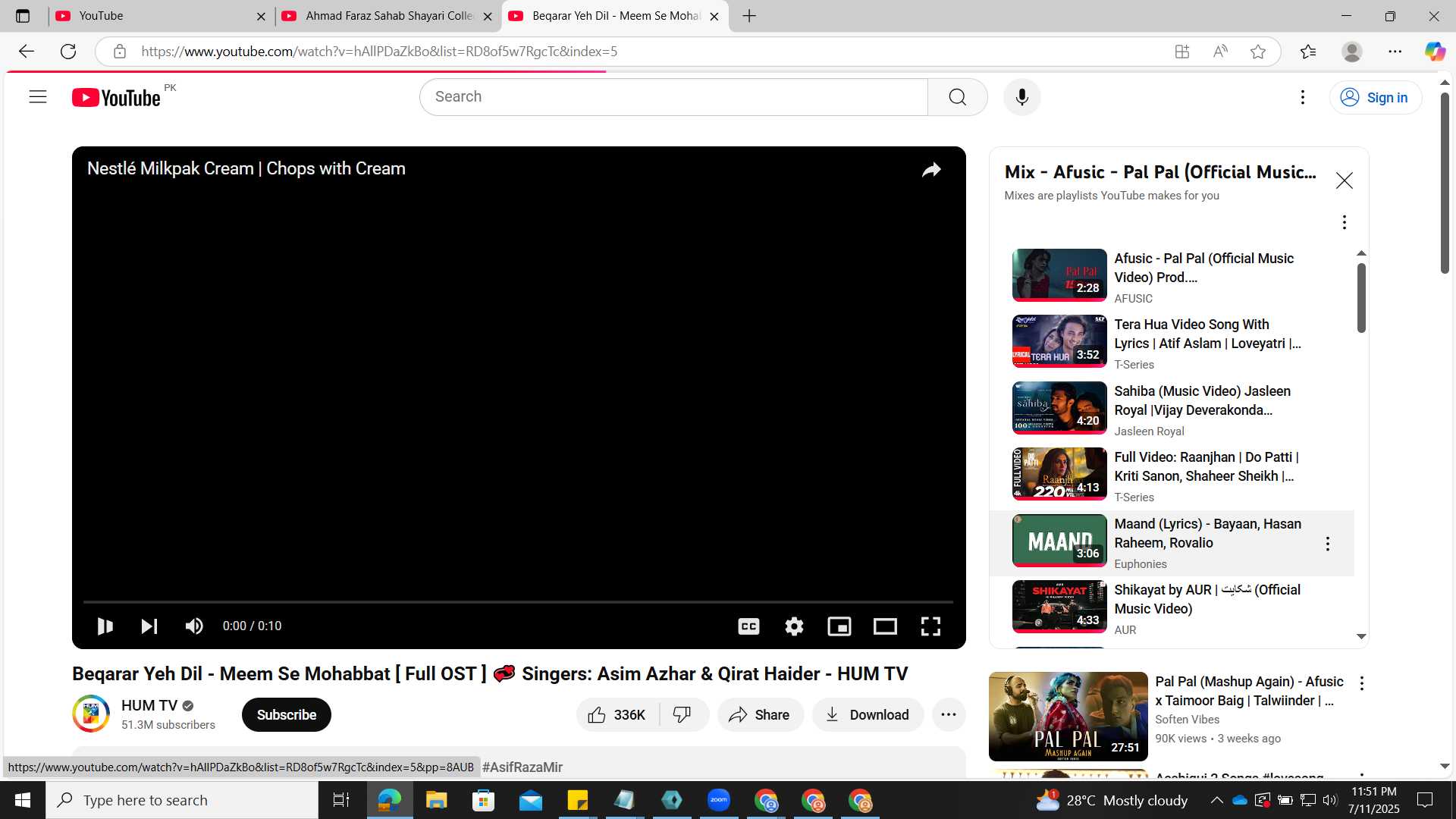The image size is (1456, 819).
Task: Open a new browser tab
Action: click(749, 16)
